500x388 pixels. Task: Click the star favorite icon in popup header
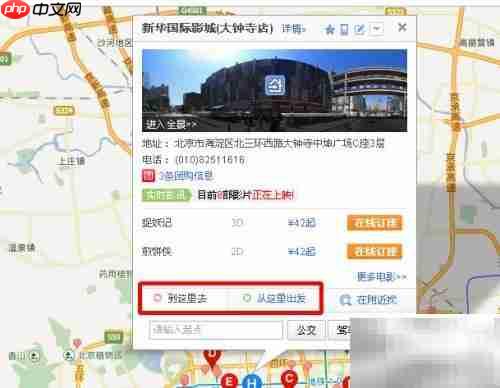330,30
